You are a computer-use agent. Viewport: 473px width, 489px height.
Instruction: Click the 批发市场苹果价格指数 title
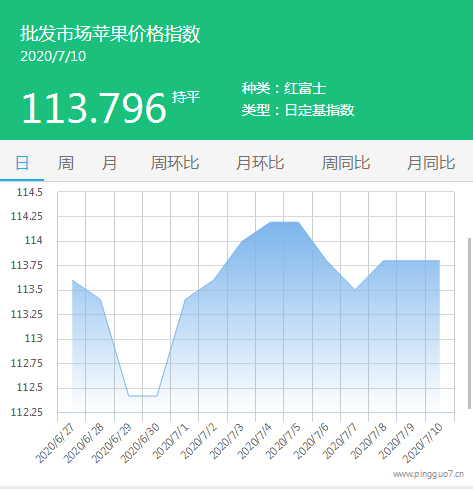(x=110, y=34)
